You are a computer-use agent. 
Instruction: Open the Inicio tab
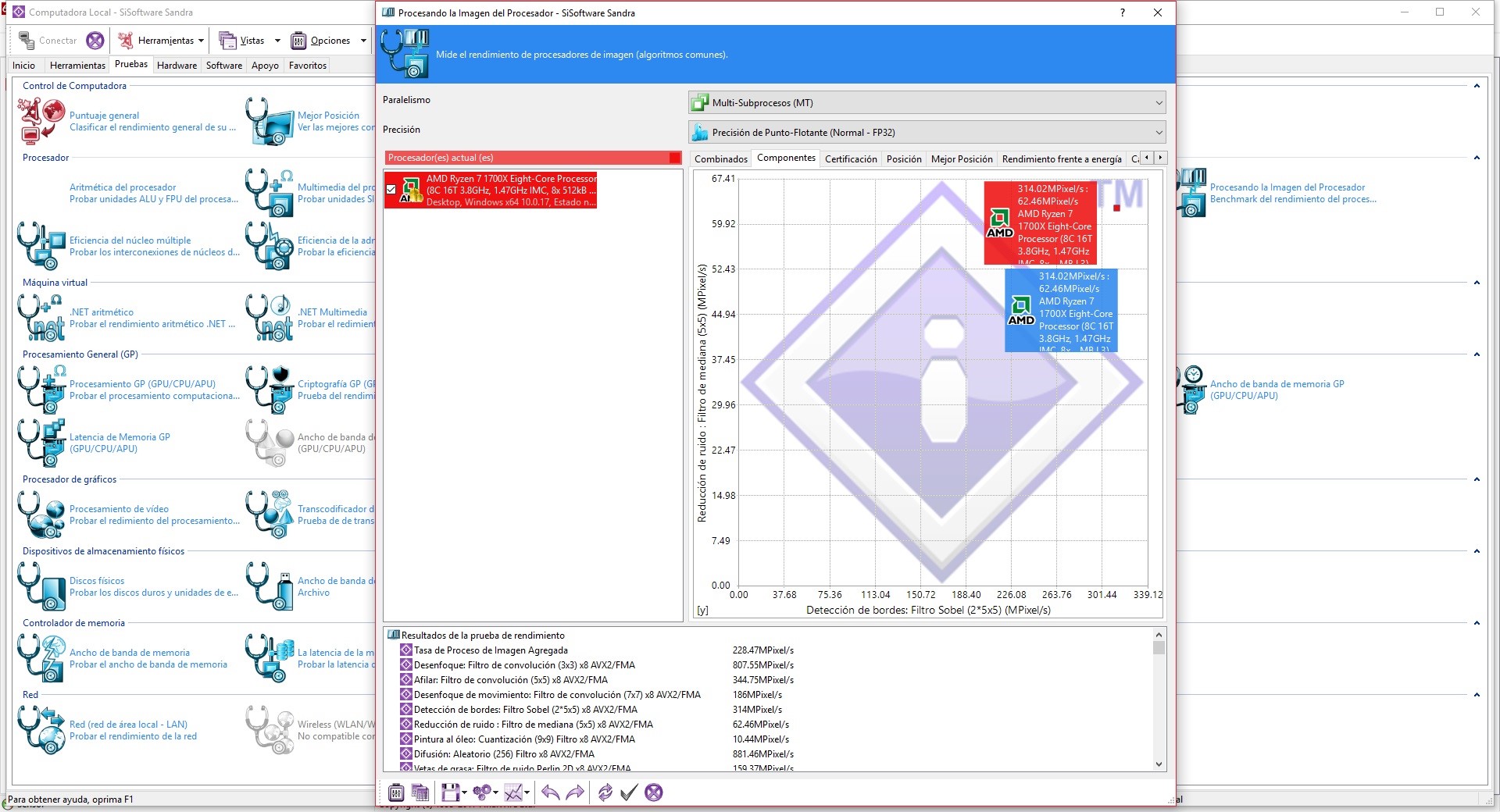coord(24,66)
